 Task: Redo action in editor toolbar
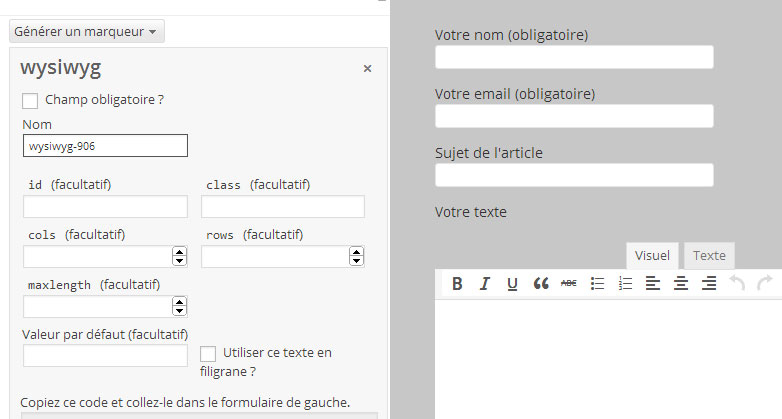point(765,284)
